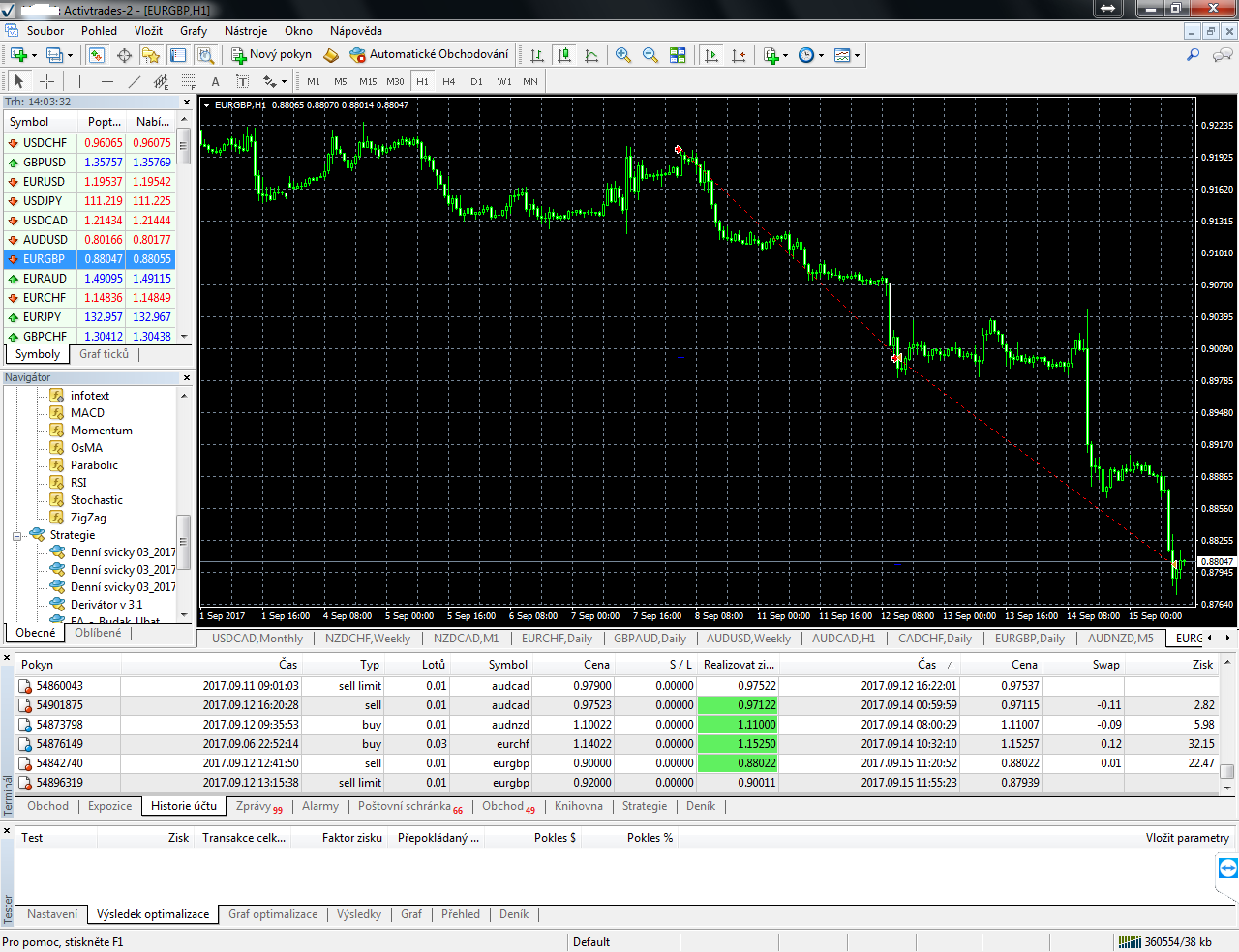Click the Zoom In magnifier icon
Image resolution: width=1239 pixels, height=952 pixels.
pyautogui.click(x=623, y=55)
